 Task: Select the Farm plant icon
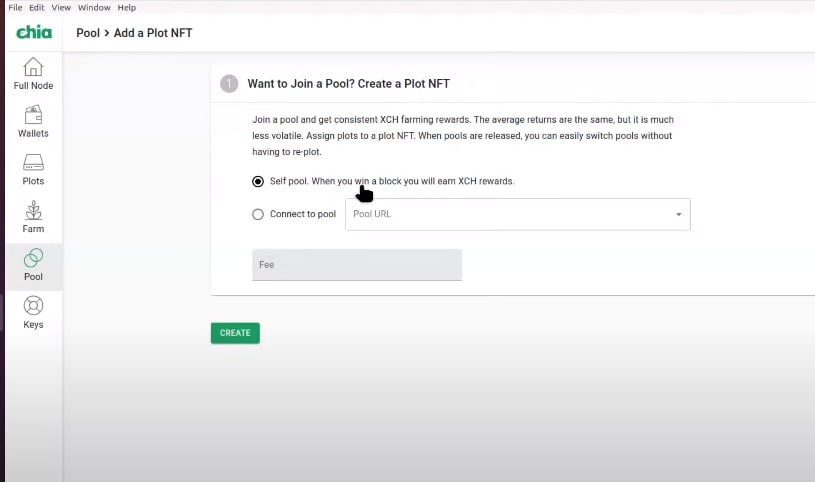coord(33,210)
